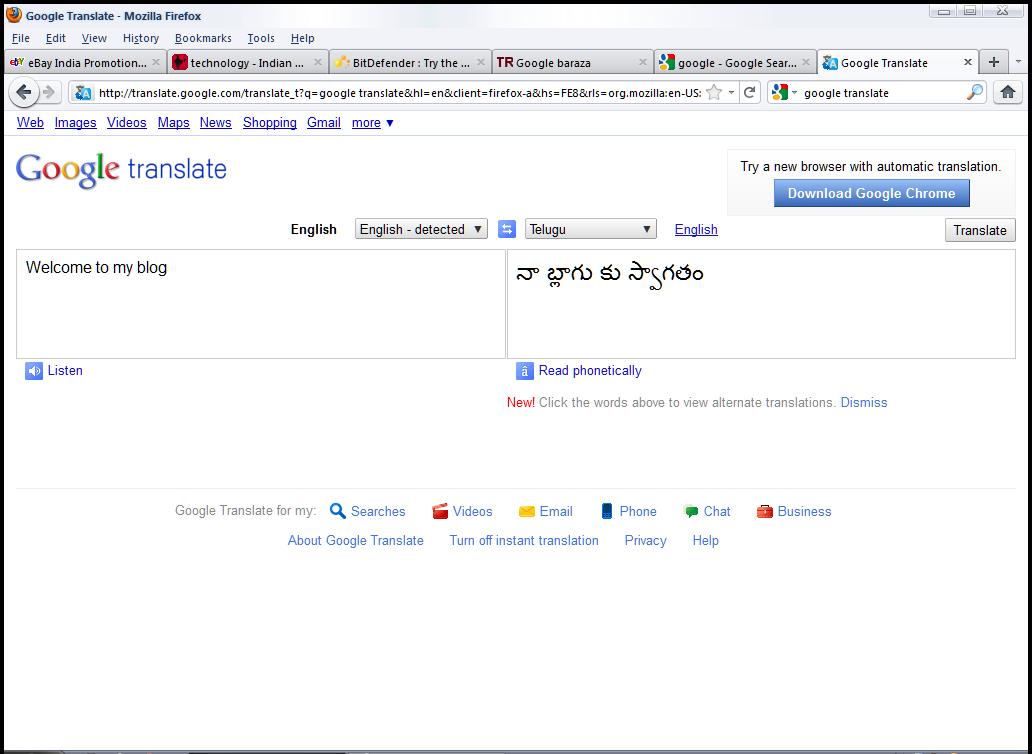Click the Business briefcase icon
Image resolution: width=1032 pixels, height=754 pixels.
pyautogui.click(x=765, y=511)
